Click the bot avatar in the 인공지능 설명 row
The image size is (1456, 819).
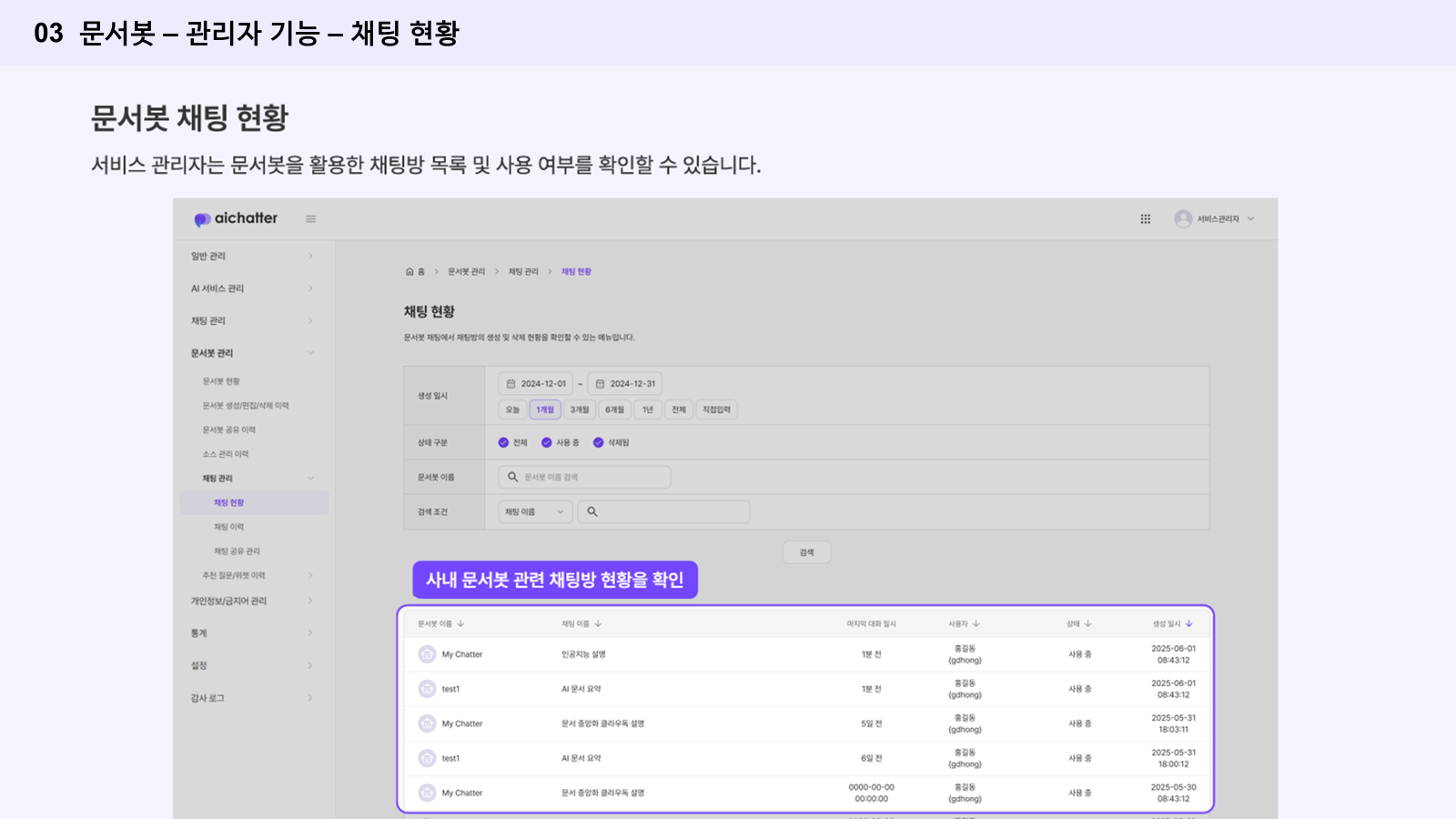click(427, 654)
